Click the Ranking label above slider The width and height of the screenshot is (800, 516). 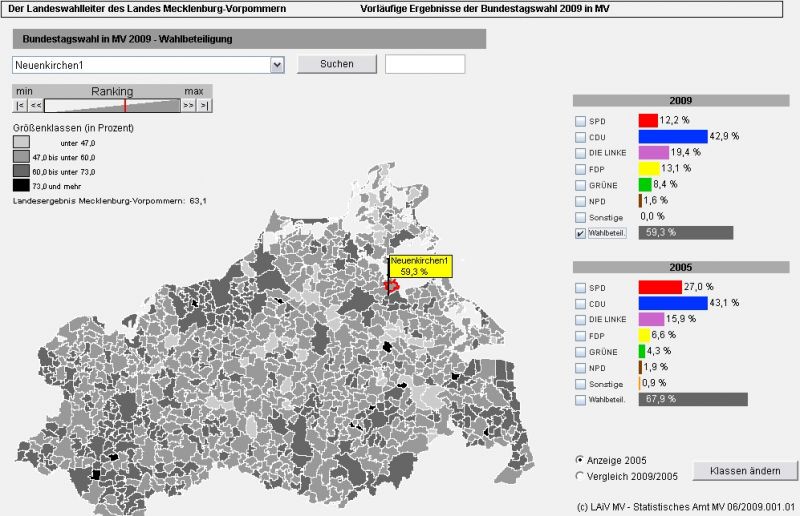pos(112,91)
